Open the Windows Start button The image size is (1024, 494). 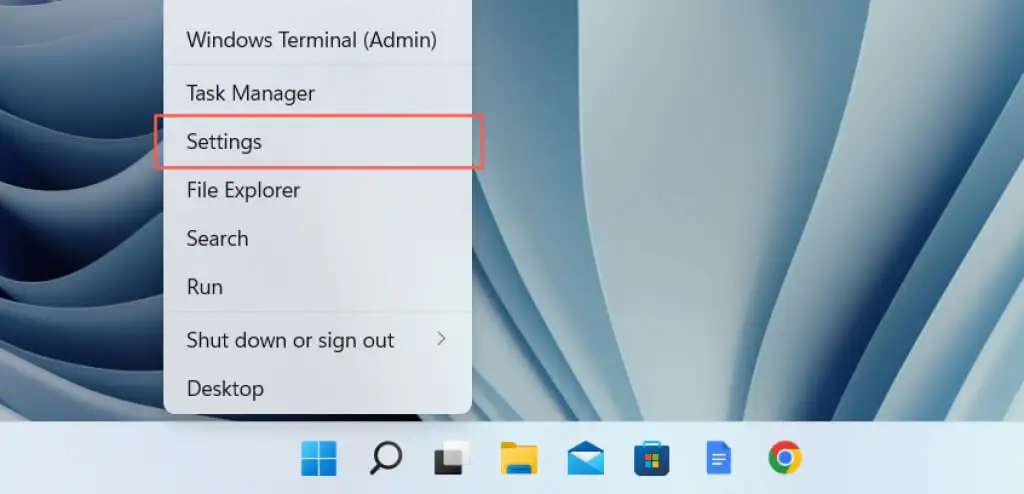click(318, 459)
